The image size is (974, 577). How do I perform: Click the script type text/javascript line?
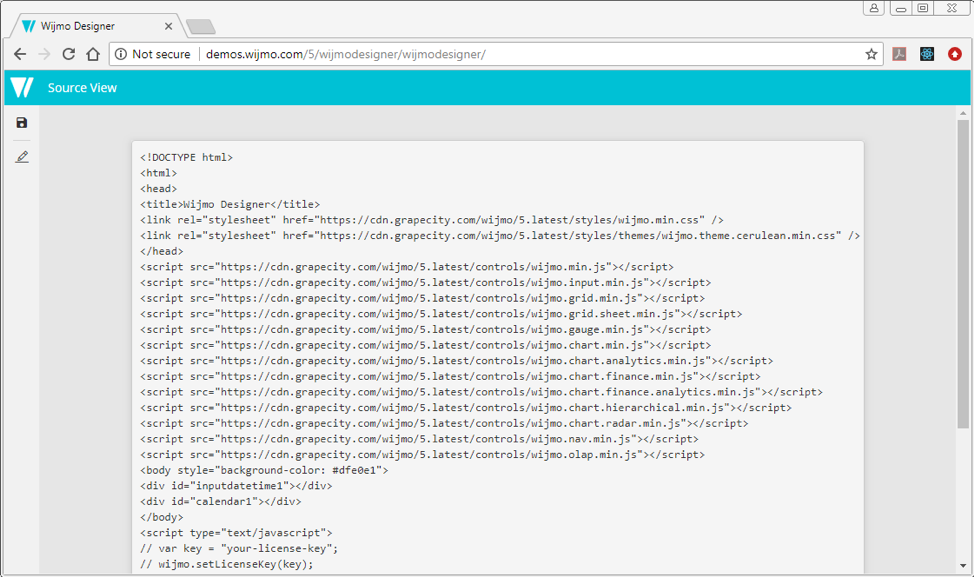click(236, 533)
